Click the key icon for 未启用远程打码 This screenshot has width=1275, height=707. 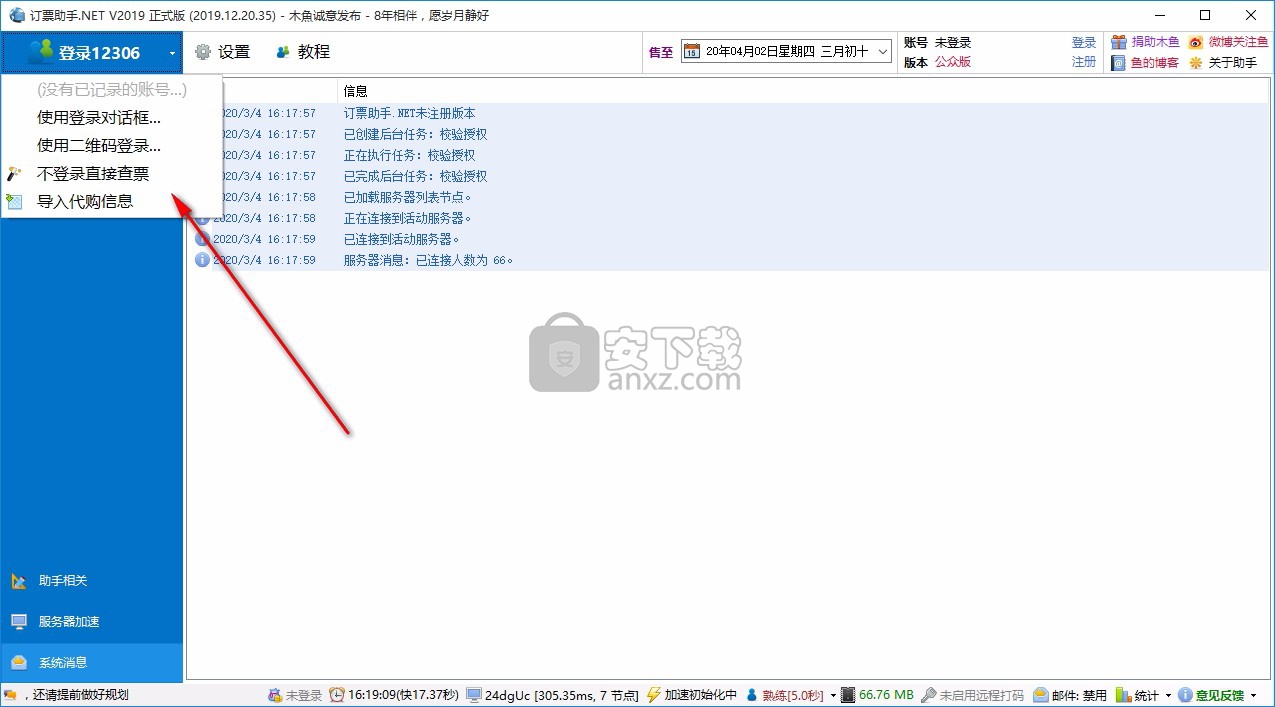coord(928,695)
